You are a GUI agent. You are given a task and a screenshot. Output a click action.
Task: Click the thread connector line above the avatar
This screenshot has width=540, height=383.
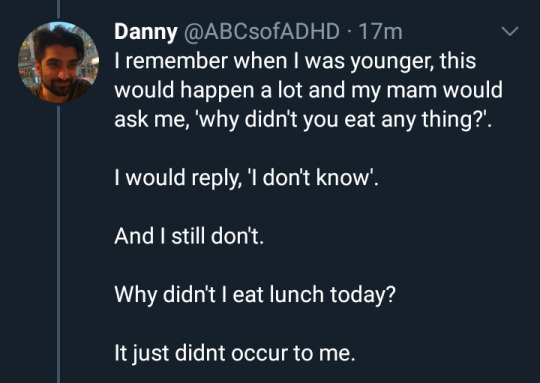point(59,9)
